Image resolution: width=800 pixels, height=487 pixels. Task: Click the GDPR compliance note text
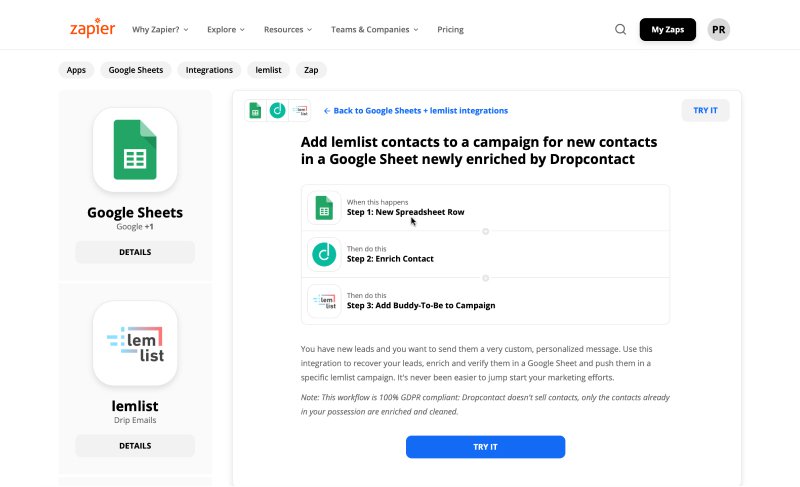[x=485, y=404]
